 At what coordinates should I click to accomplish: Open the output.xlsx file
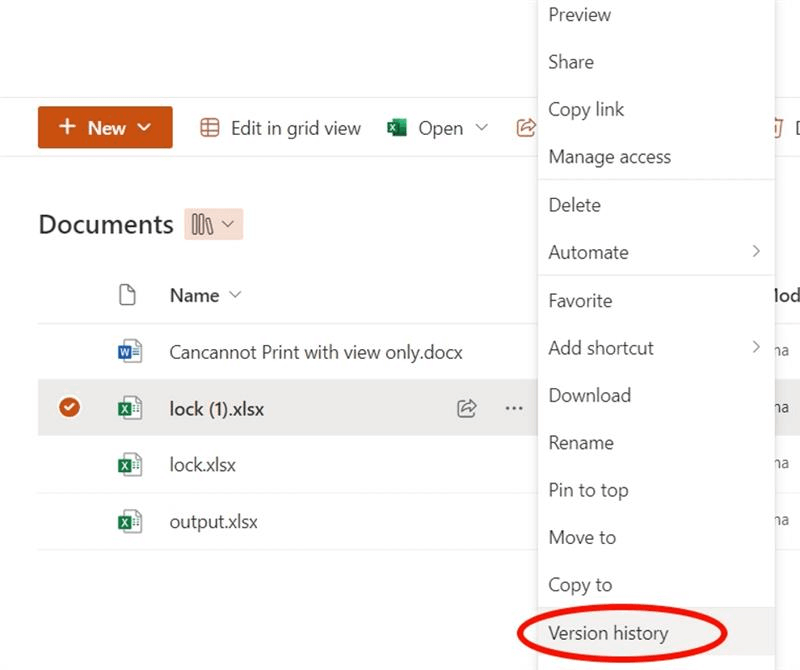[x=213, y=522]
